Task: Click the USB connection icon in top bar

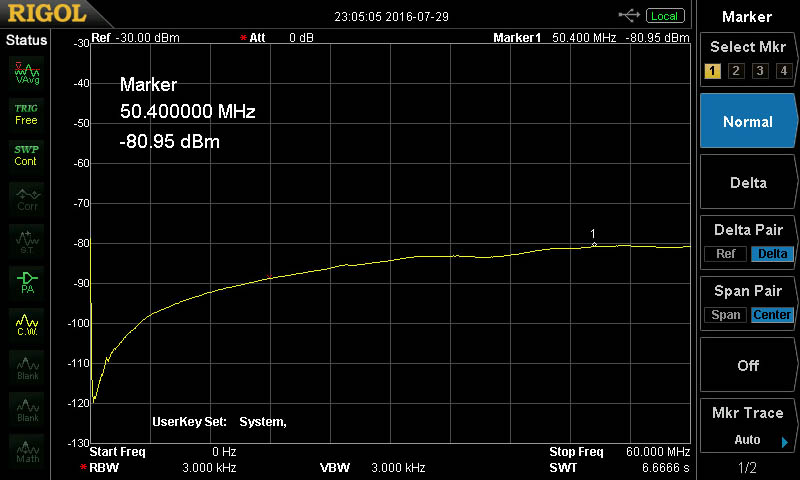Action: (629, 16)
